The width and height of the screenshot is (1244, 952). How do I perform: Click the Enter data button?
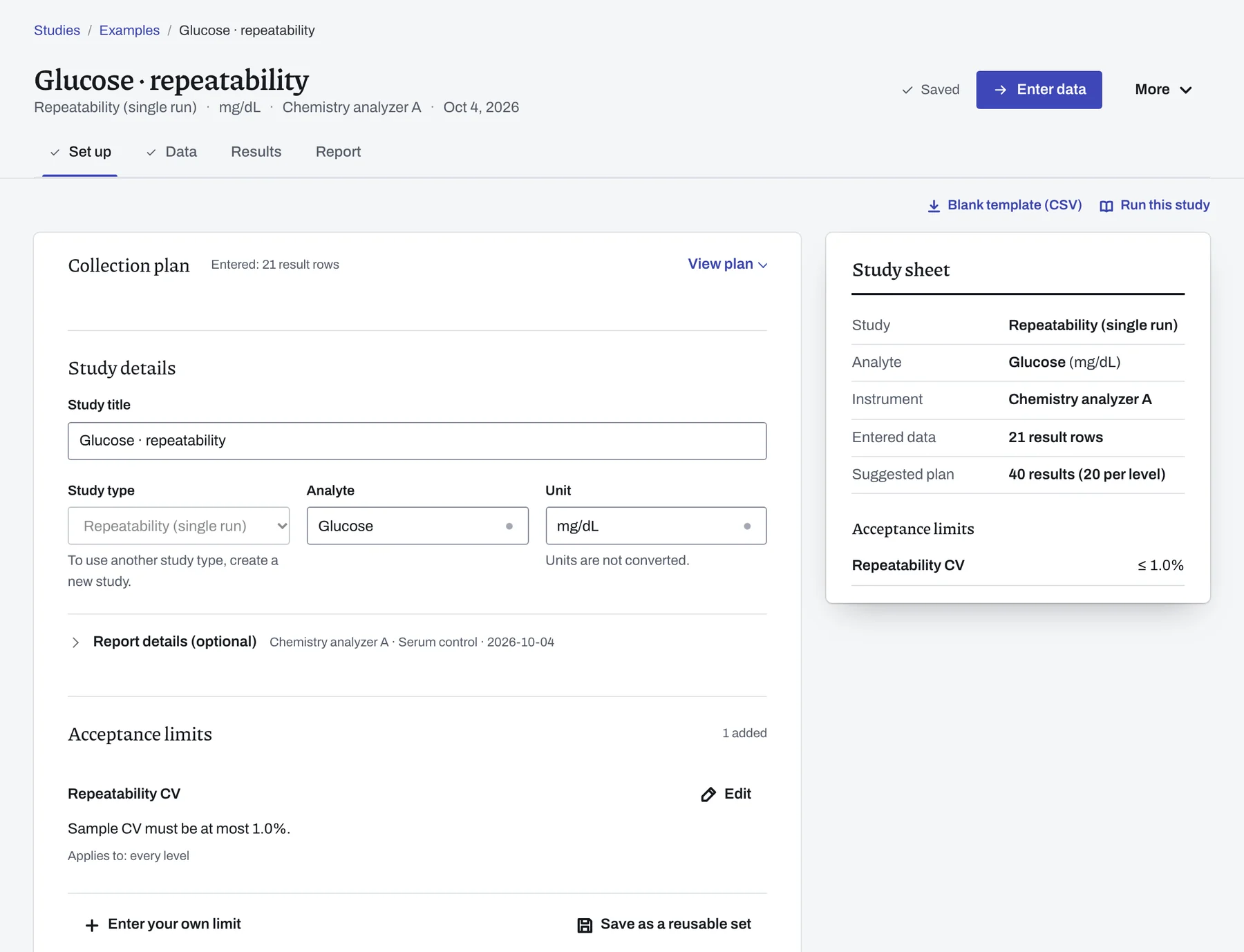(1039, 90)
